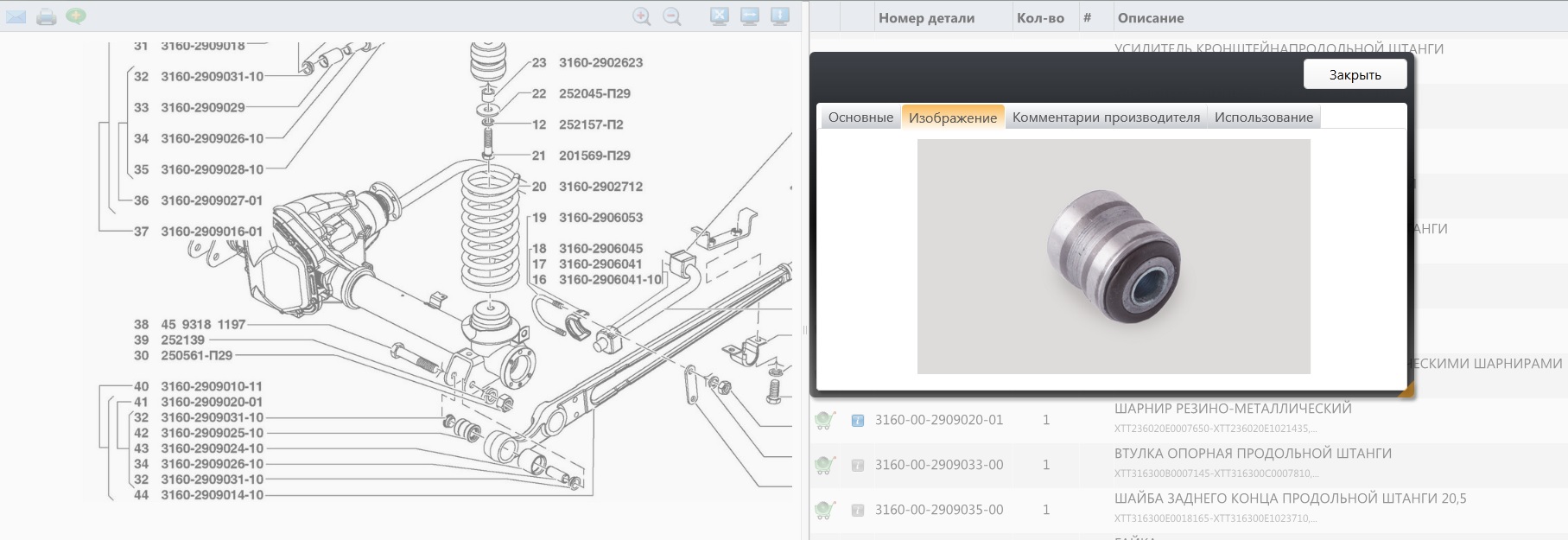Image resolution: width=1568 pixels, height=540 pixels.
Task: Zoom out of the parts diagram
Action: (672, 16)
